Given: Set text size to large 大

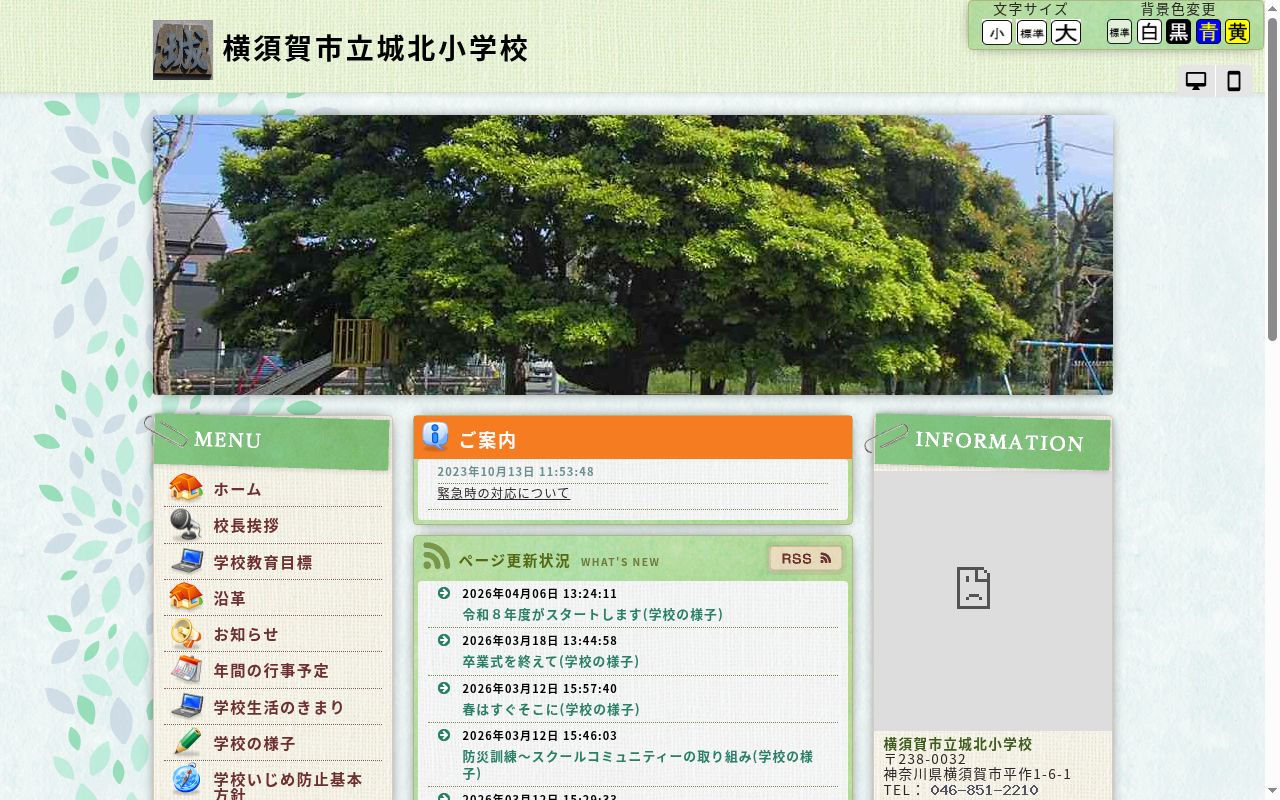Looking at the screenshot, I should pyautogui.click(x=1066, y=33).
